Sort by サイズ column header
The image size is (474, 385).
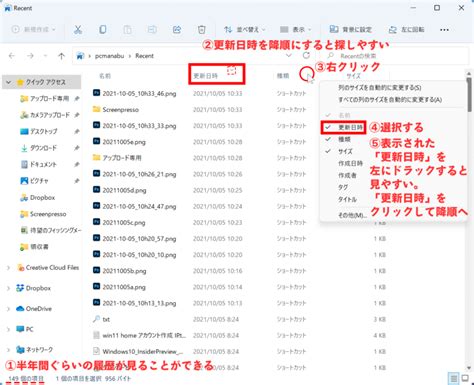353,76
